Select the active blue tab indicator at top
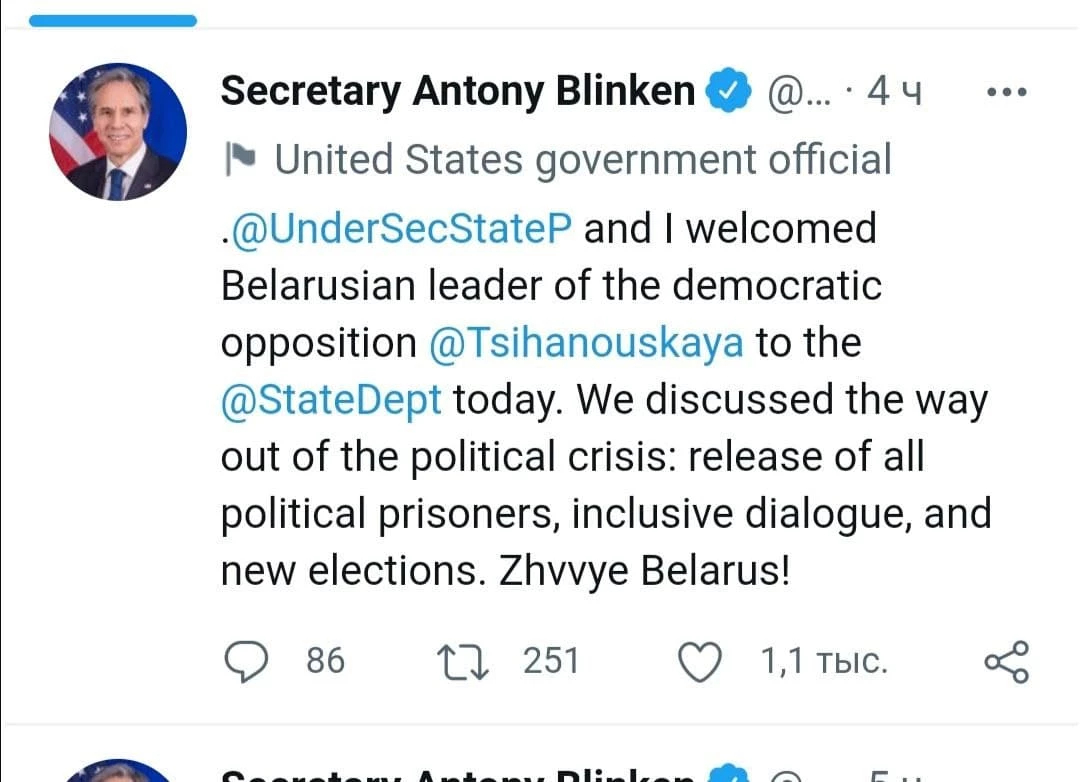Screen dimensions: 1080x782 click(113, 21)
